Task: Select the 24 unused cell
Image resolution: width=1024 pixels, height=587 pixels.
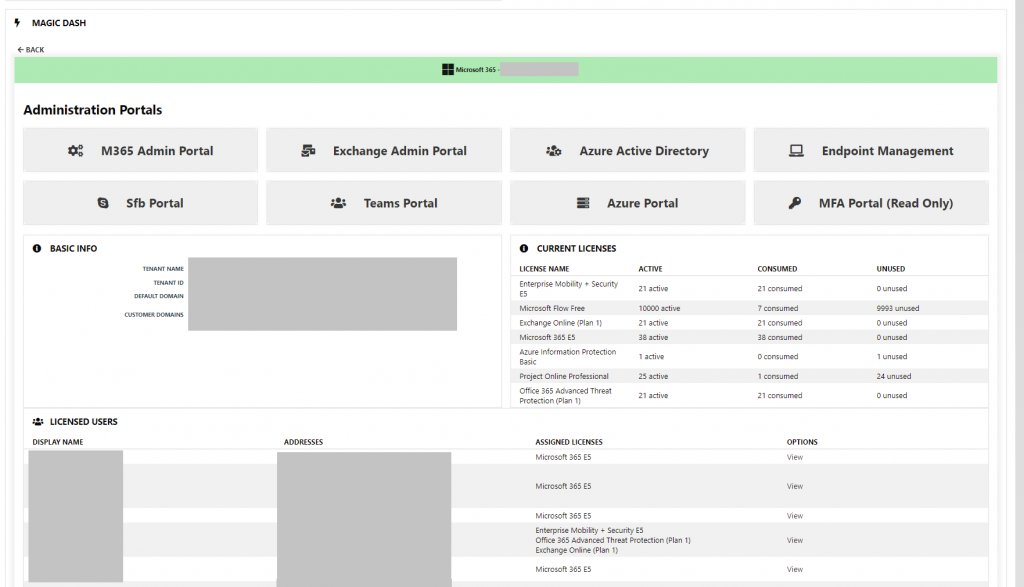Action: [x=893, y=376]
